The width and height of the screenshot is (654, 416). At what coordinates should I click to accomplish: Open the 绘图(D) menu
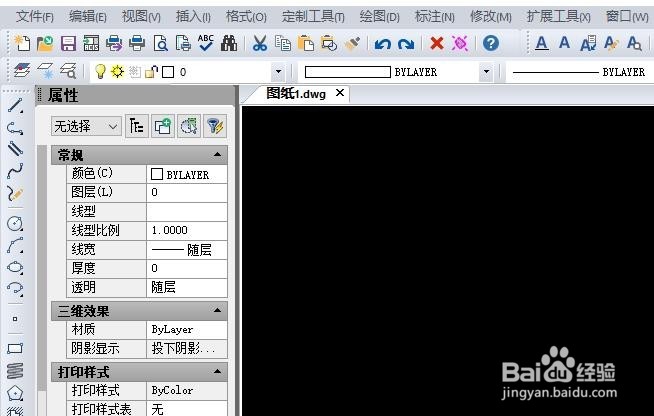(x=380, y=17)
